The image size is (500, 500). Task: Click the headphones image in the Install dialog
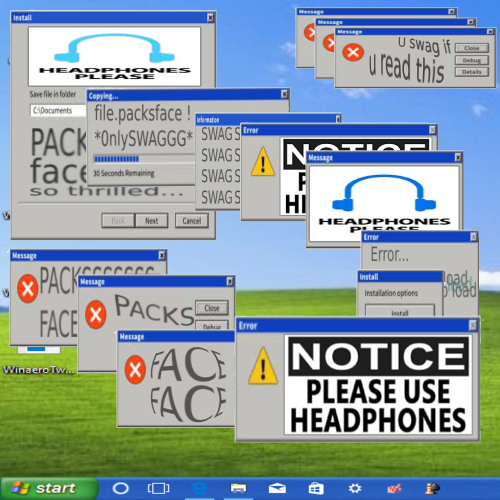114,56
